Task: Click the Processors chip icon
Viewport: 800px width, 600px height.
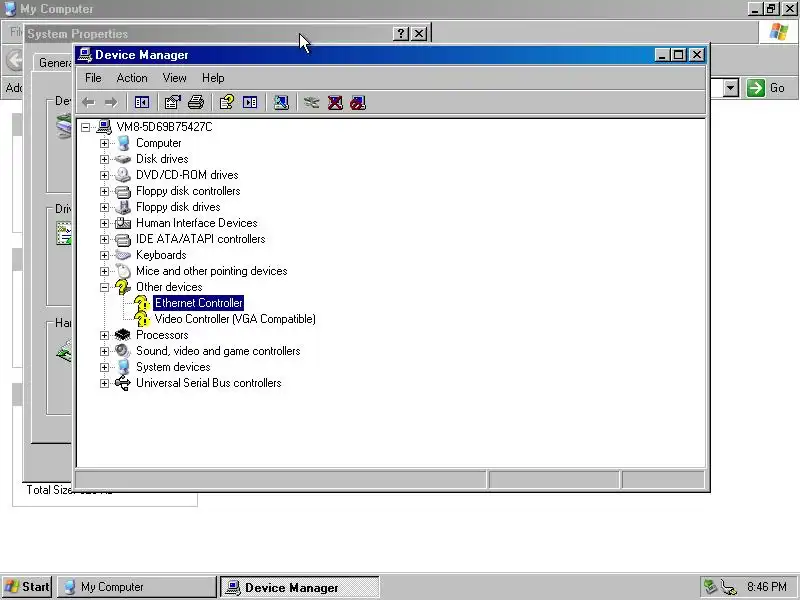Action: point(122,335)
